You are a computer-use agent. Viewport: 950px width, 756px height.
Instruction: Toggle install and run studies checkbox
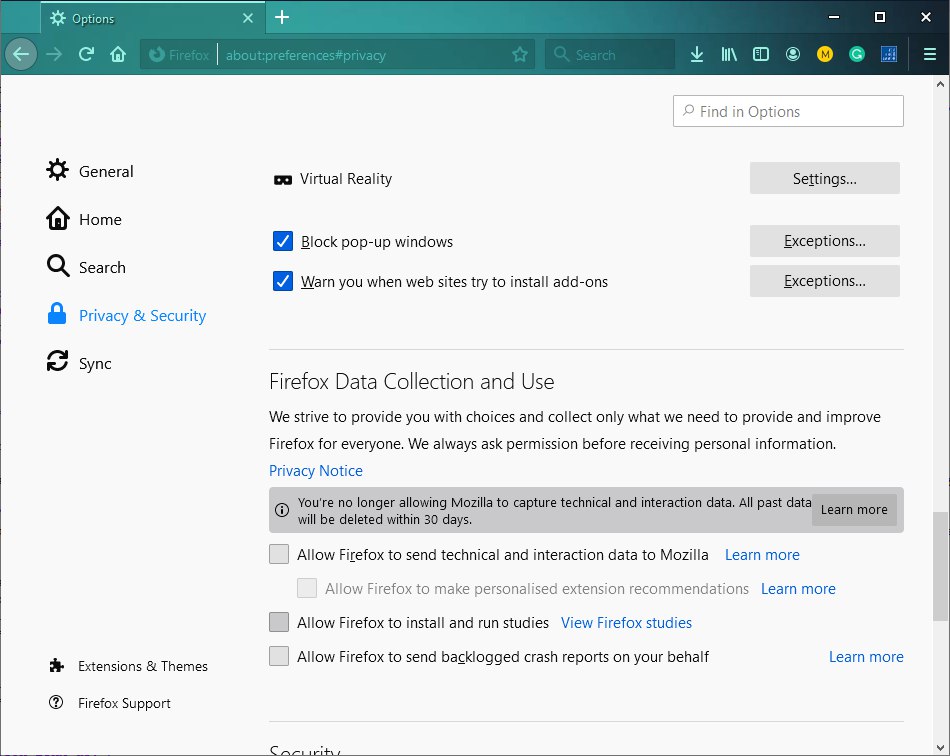pos(279,622)
